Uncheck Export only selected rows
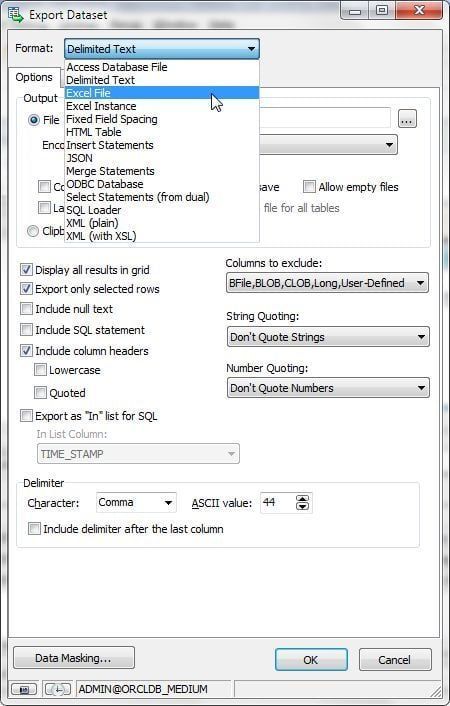Screen dimensions: 450x706 26,289
